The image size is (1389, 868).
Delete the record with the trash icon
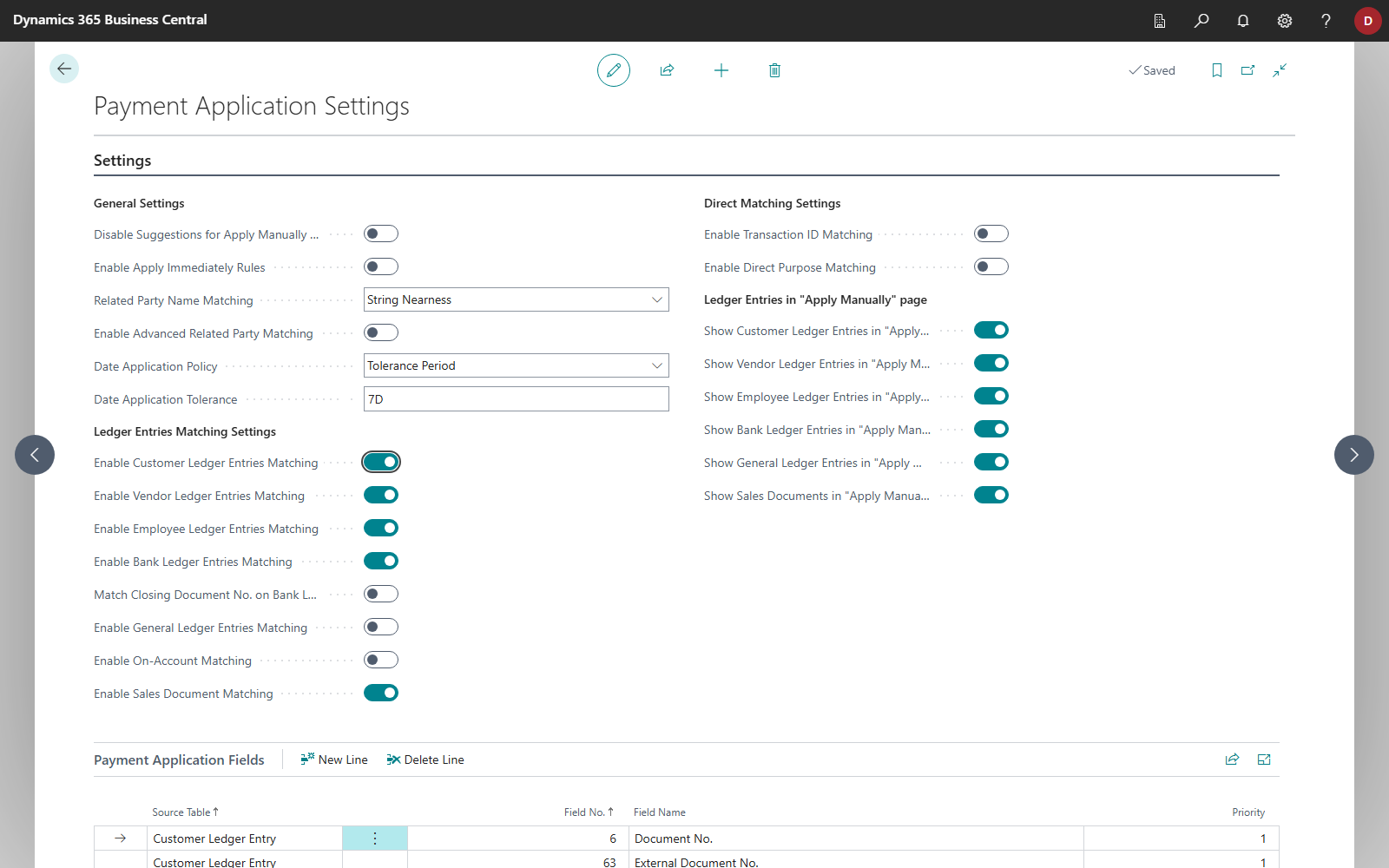pyautogui.click(x=774, y=70)
